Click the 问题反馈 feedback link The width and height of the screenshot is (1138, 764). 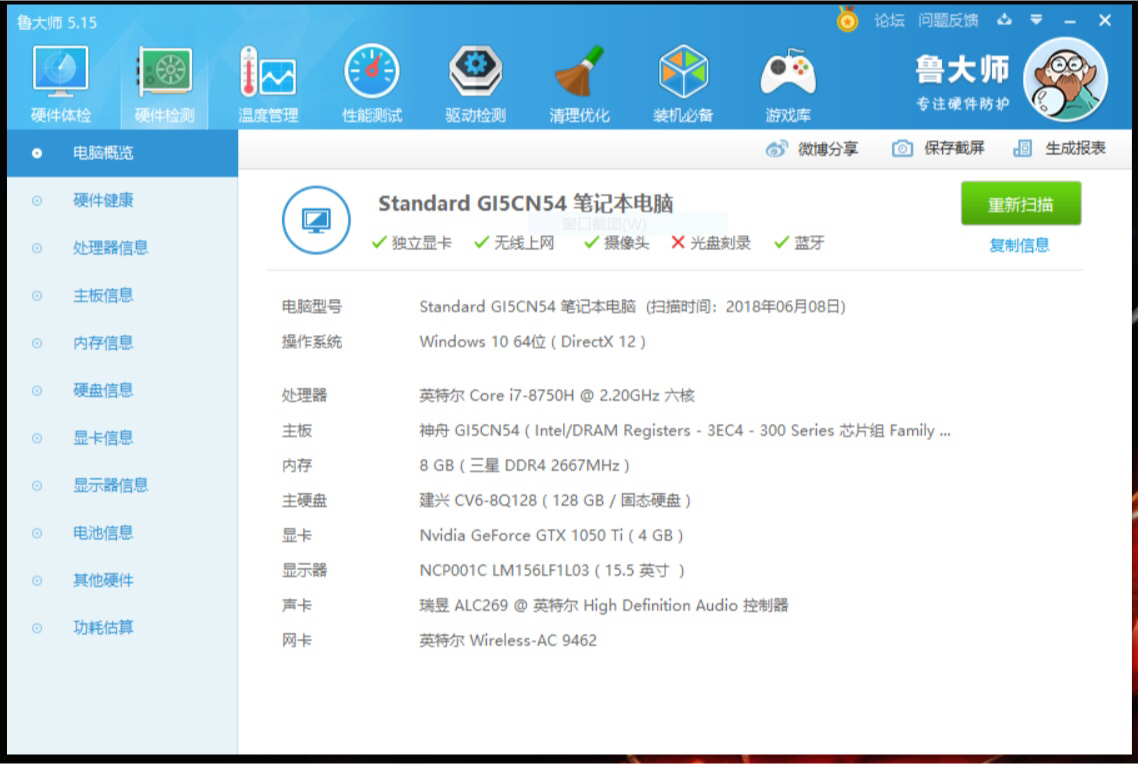click(948, 20)
